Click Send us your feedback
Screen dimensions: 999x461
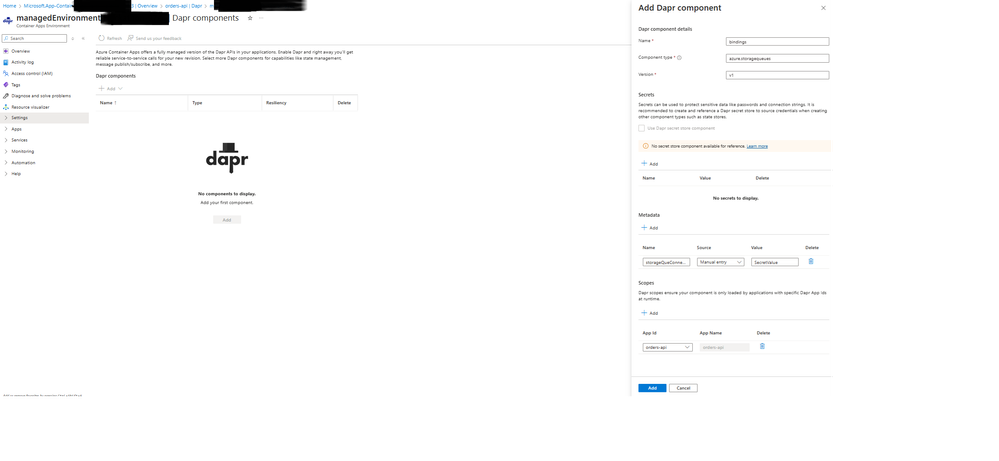(155, 38)
